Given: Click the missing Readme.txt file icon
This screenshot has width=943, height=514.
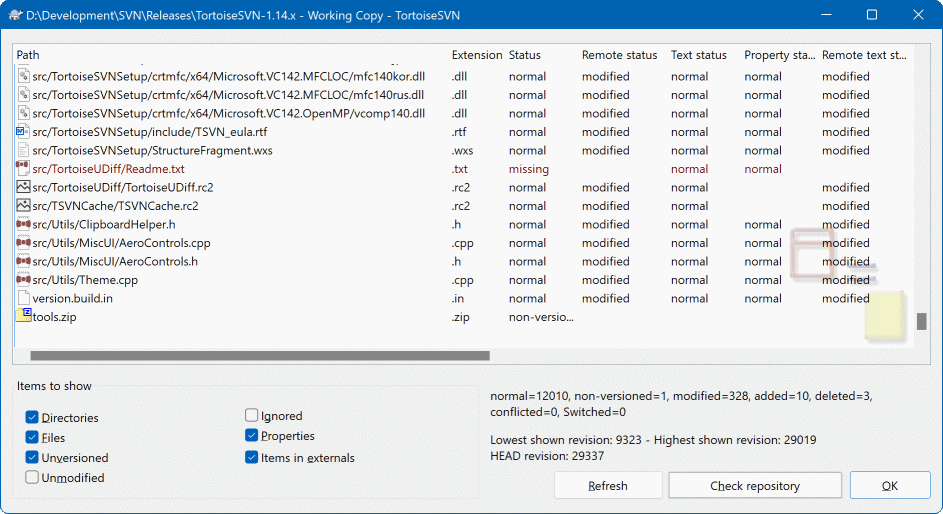Looking at the screenshot, I should [23, 169].
